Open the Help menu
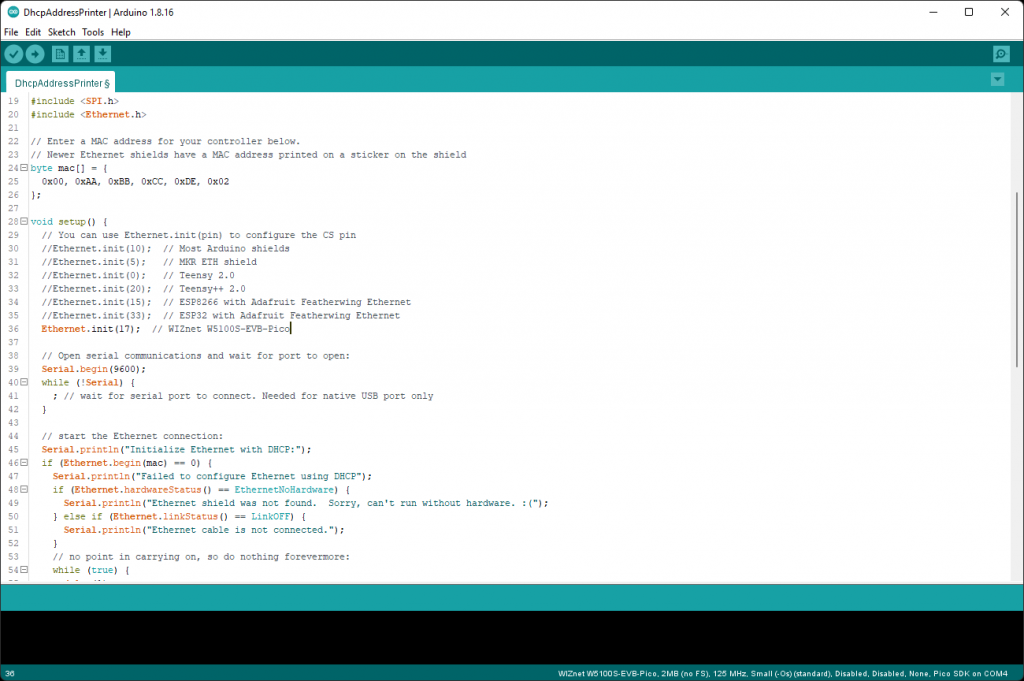The height and width of the screenshot is (681, 1024). coord(121,32)
